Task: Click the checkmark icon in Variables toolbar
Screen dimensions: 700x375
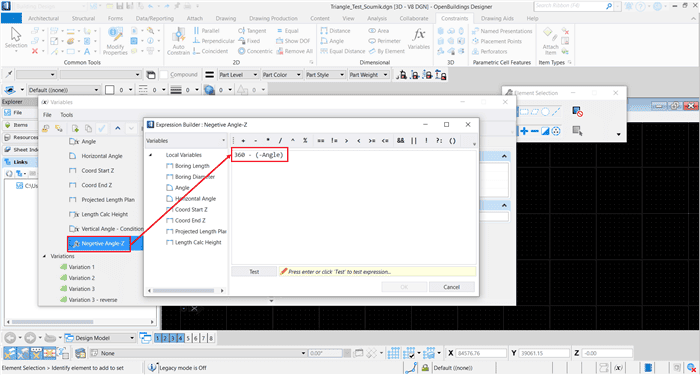Action: 102,129
